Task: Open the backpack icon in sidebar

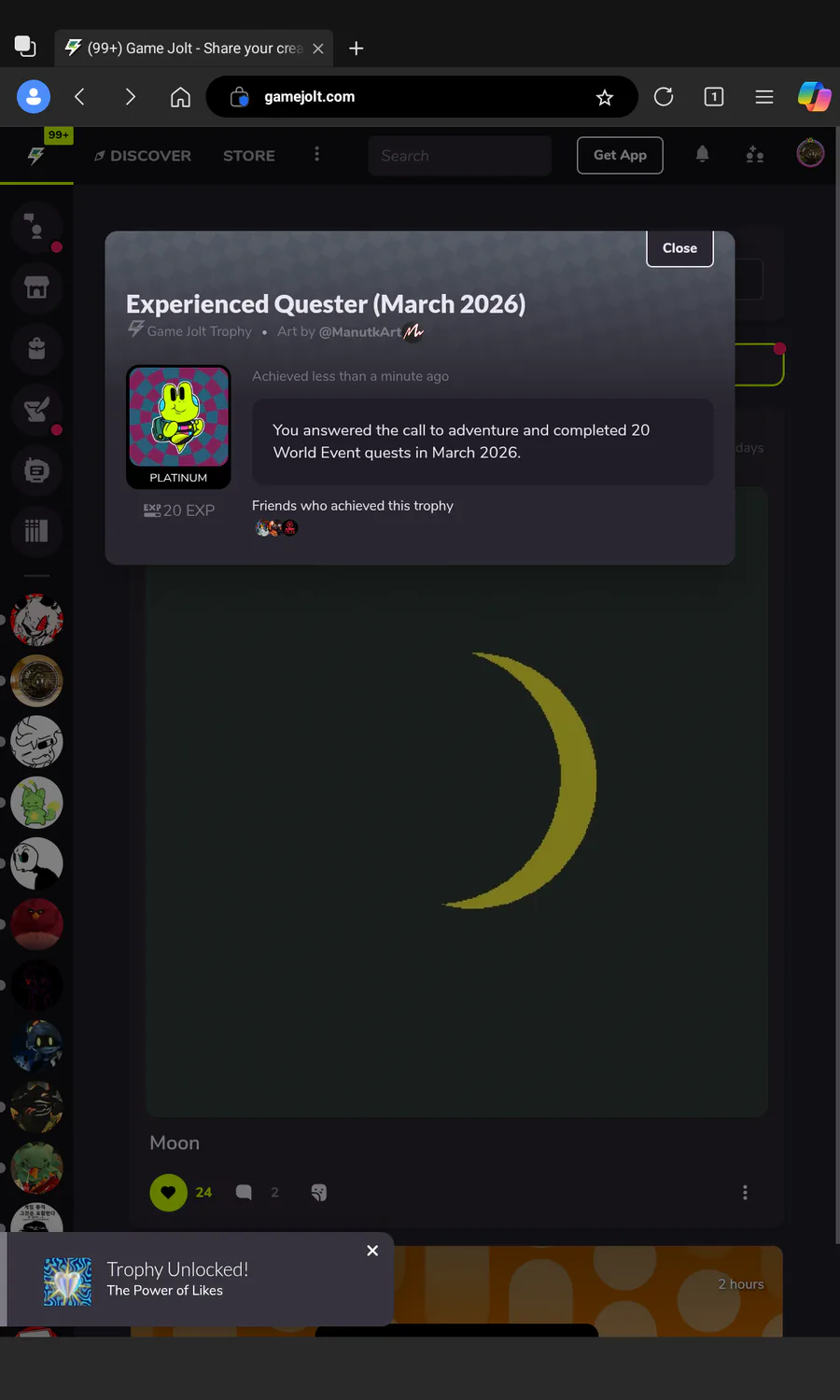Action: click(x=36, y=348)
